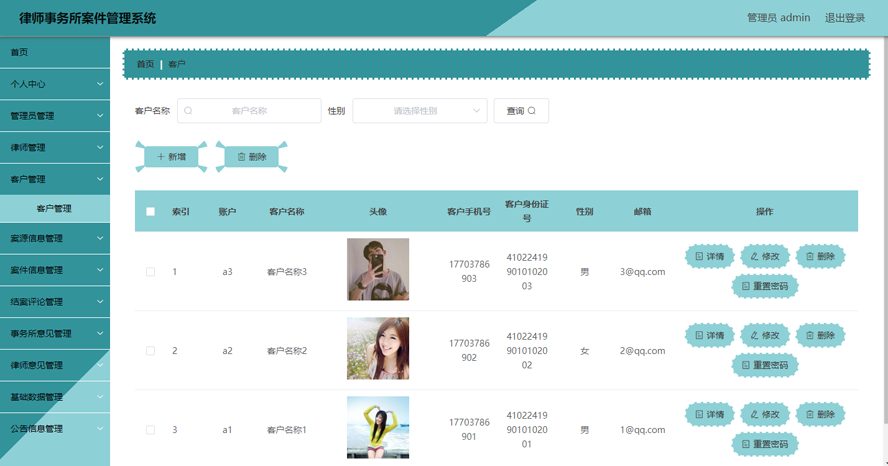The width and height of the screenshot is (888, 466).
Task: Open avatar thumbnail of 客户名称2
Action: (x=378, y=348)
